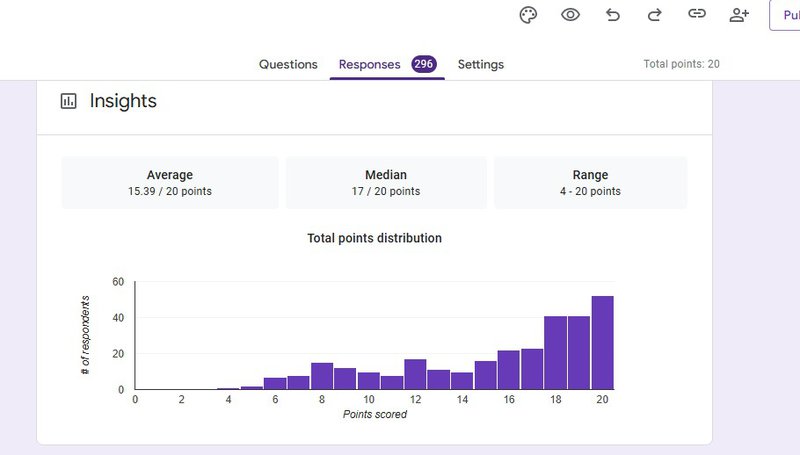
Task: Open the customize theme palette
Action: [529, 15]
